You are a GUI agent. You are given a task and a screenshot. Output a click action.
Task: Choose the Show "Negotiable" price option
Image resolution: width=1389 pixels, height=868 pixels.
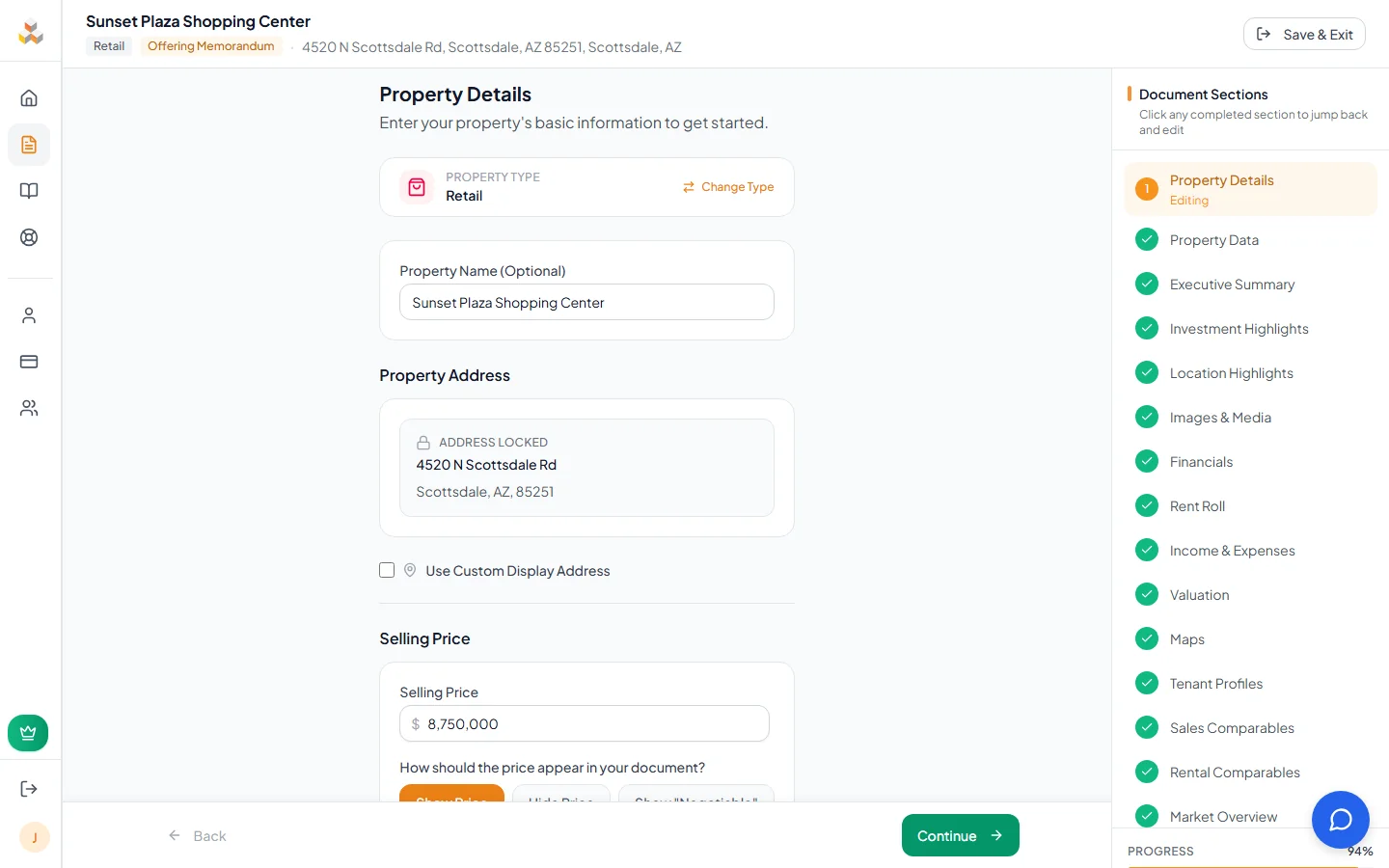pyautogui.click(x=695, y=801)
